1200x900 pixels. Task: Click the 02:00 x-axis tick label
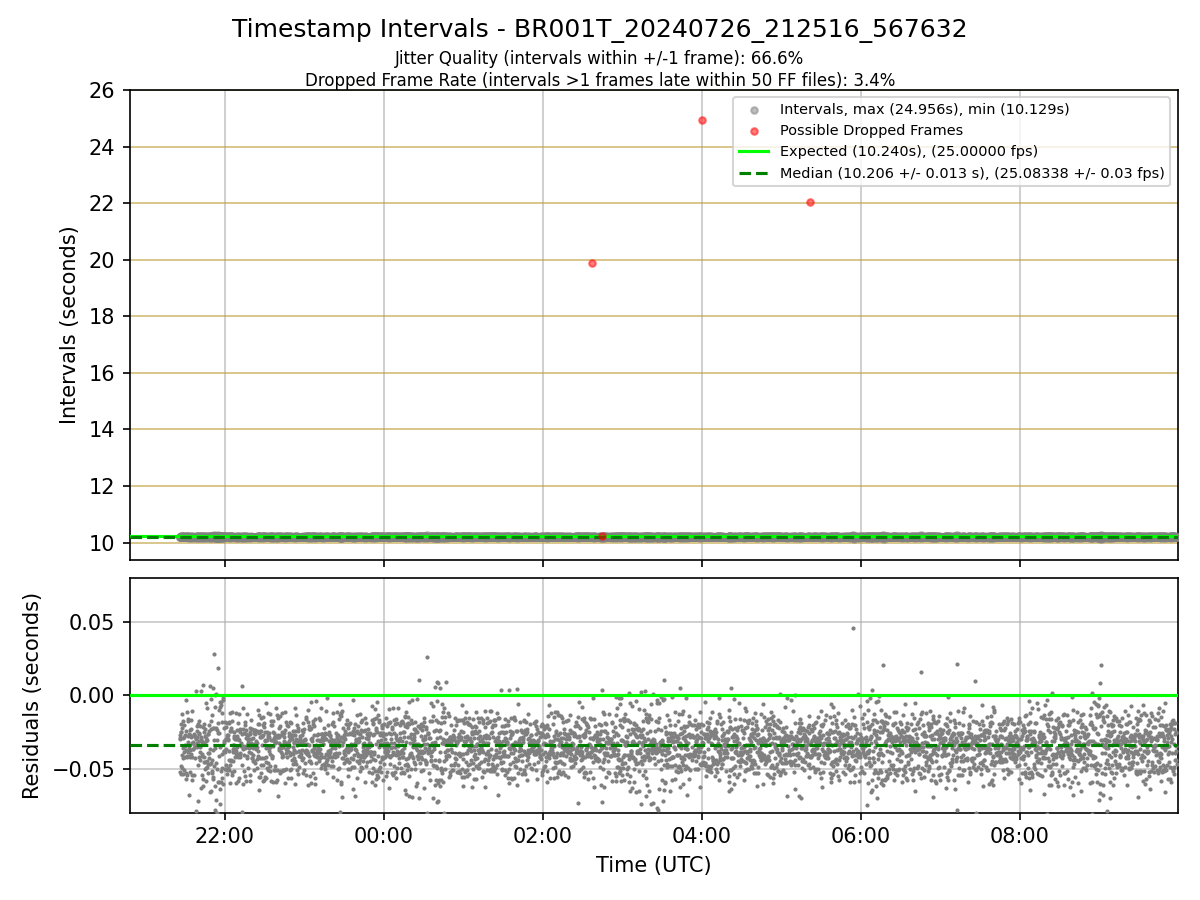543,834
